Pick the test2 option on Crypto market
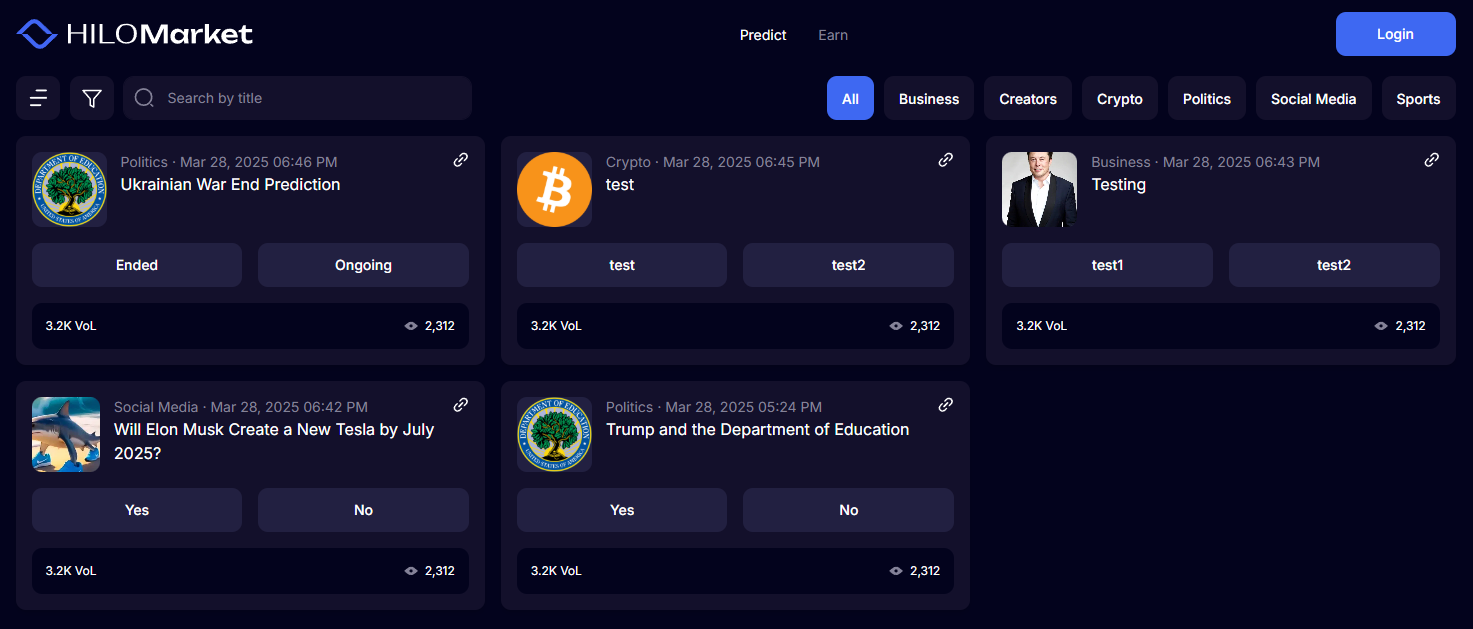Image resolution: width=1473 pixels, height=629 pixels. point(848,265)
